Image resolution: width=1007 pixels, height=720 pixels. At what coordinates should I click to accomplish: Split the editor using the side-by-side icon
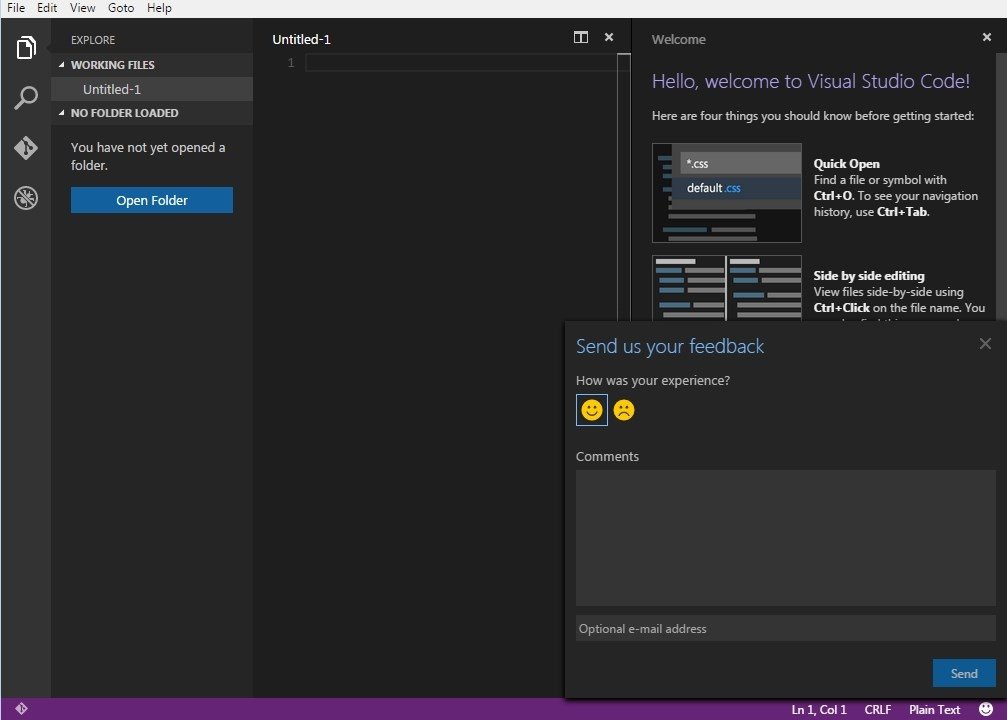pyautogui.click(x=580, y=37)
